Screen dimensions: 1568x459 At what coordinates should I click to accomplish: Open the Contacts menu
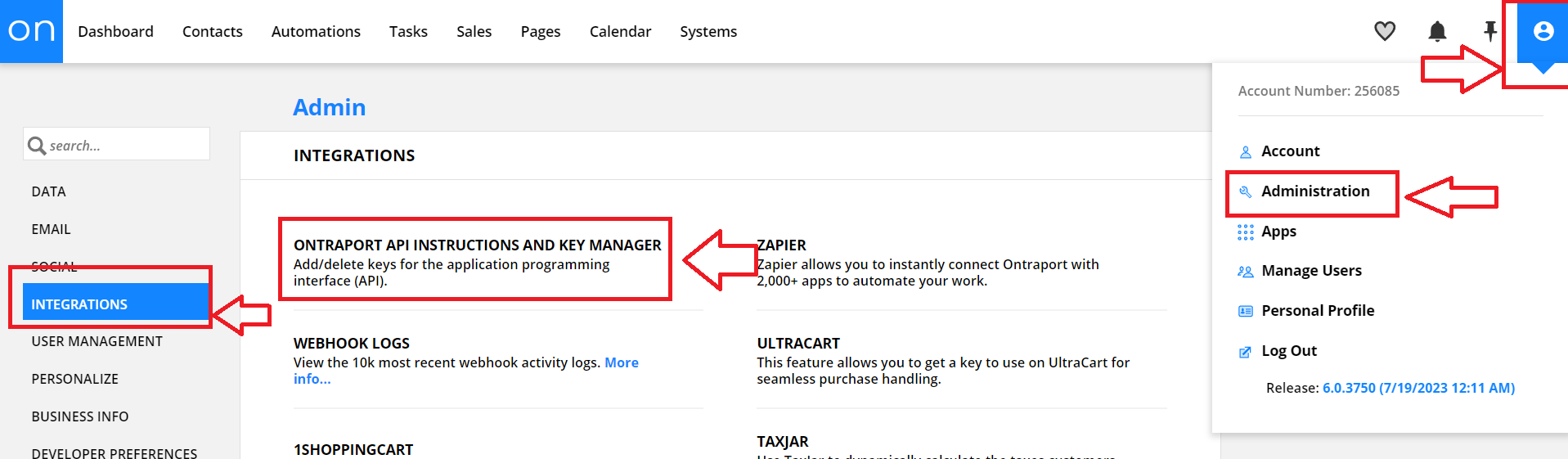pos(213,31)
